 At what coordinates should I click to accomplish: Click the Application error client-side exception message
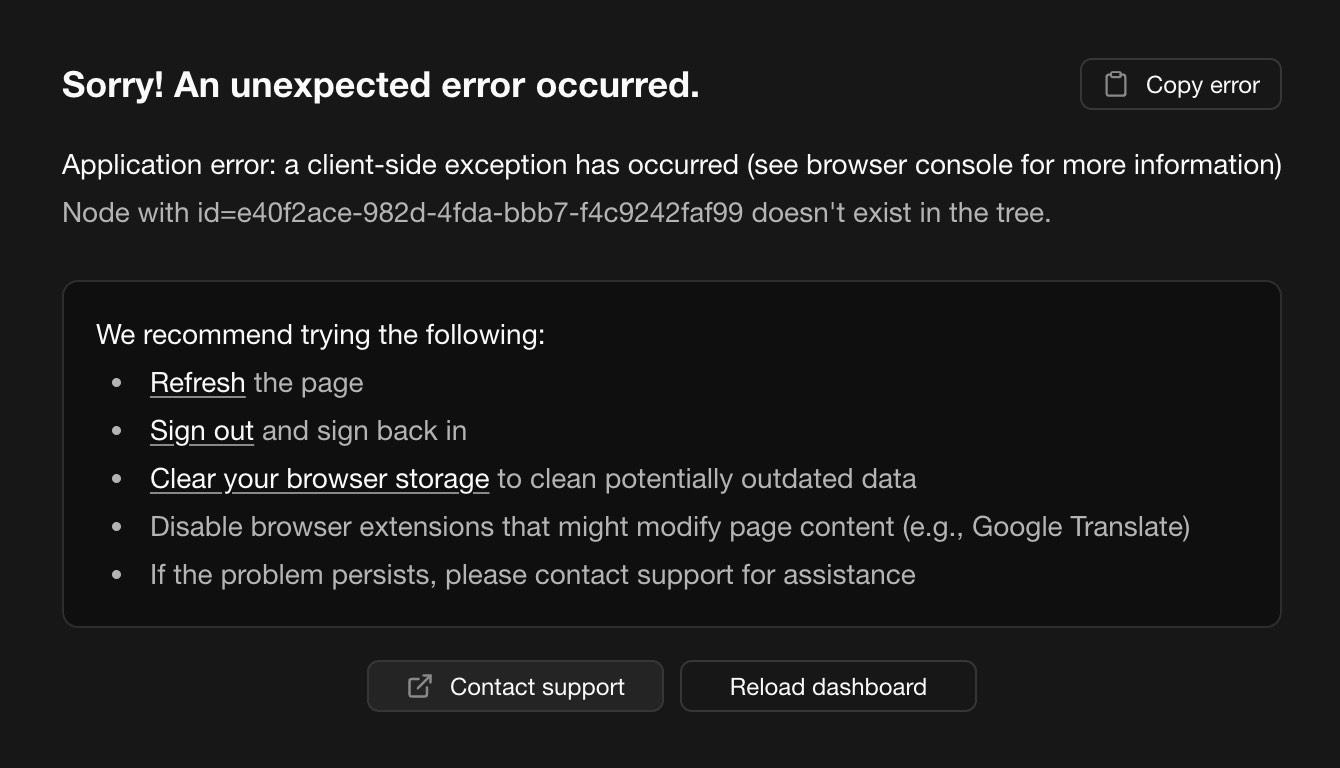click(671, 165)
